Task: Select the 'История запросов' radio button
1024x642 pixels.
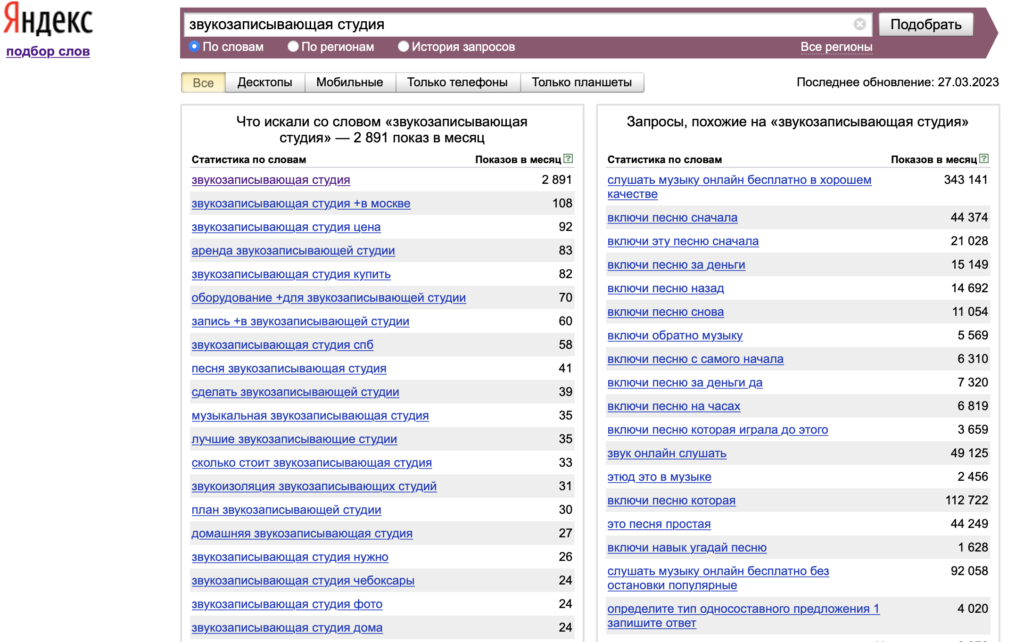Action: tap(404, 46)
